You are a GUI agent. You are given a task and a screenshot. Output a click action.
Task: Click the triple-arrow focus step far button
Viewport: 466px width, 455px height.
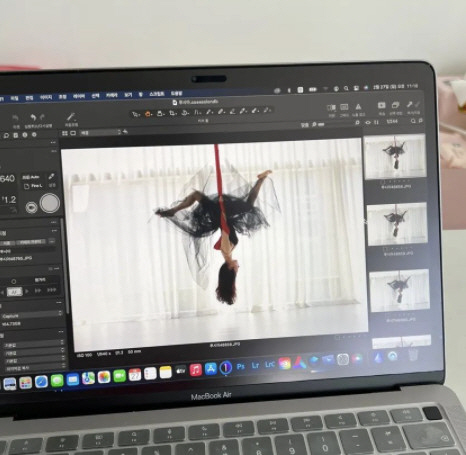(51, 290)
